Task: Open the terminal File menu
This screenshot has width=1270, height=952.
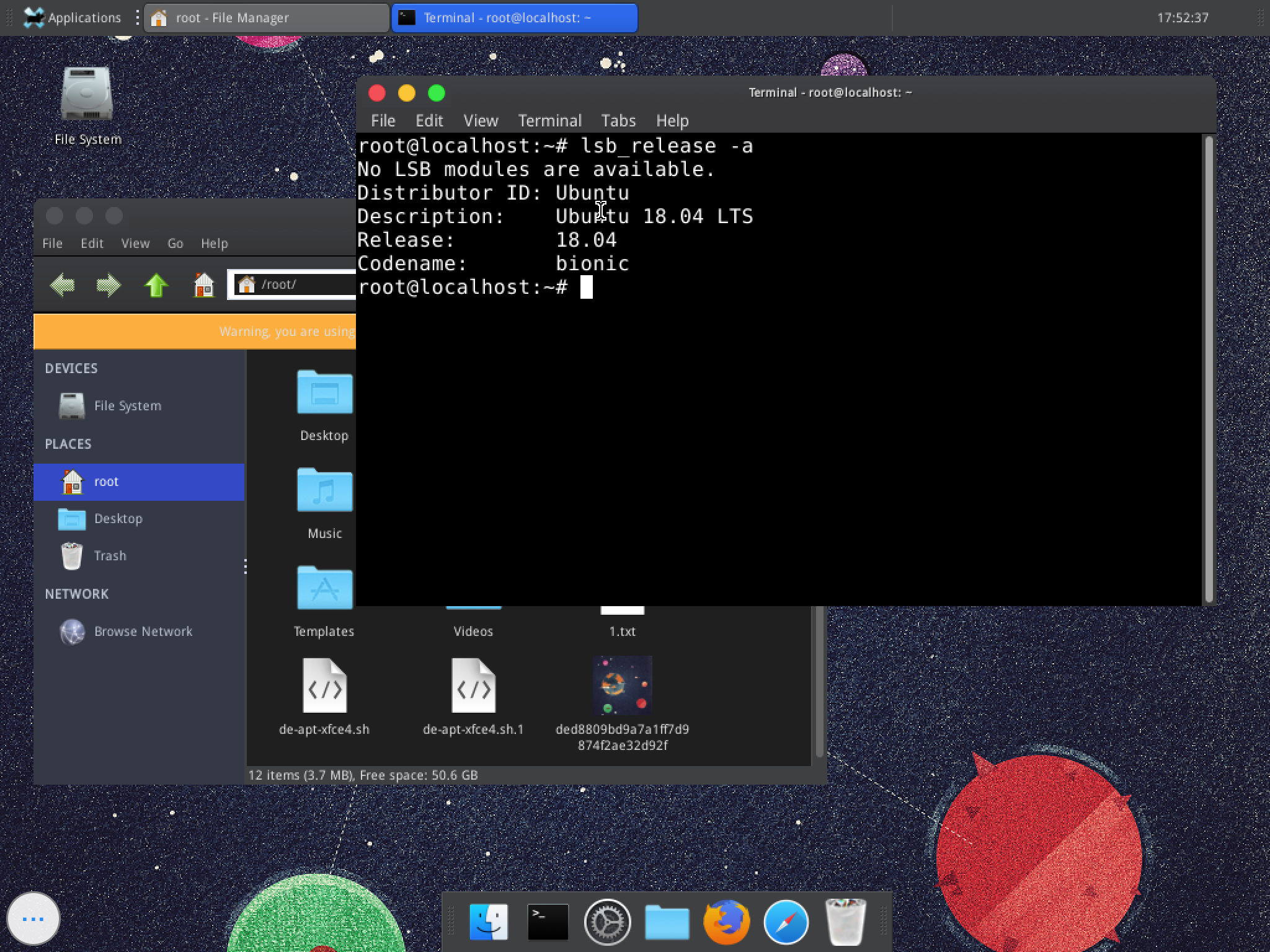Action: tap(383, 121)
